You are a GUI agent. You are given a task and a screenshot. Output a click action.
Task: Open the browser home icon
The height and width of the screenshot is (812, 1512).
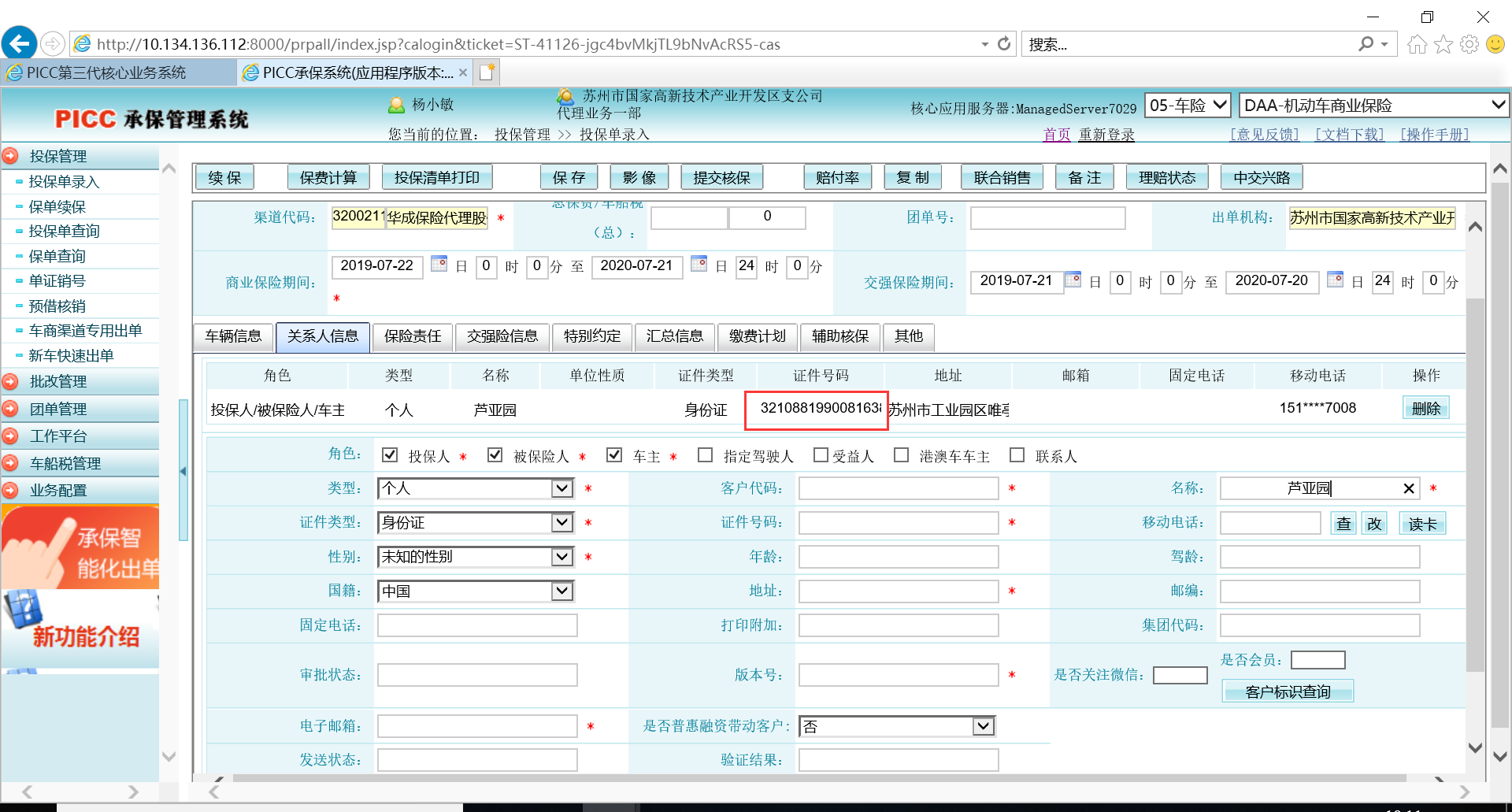pos(1417,44)
